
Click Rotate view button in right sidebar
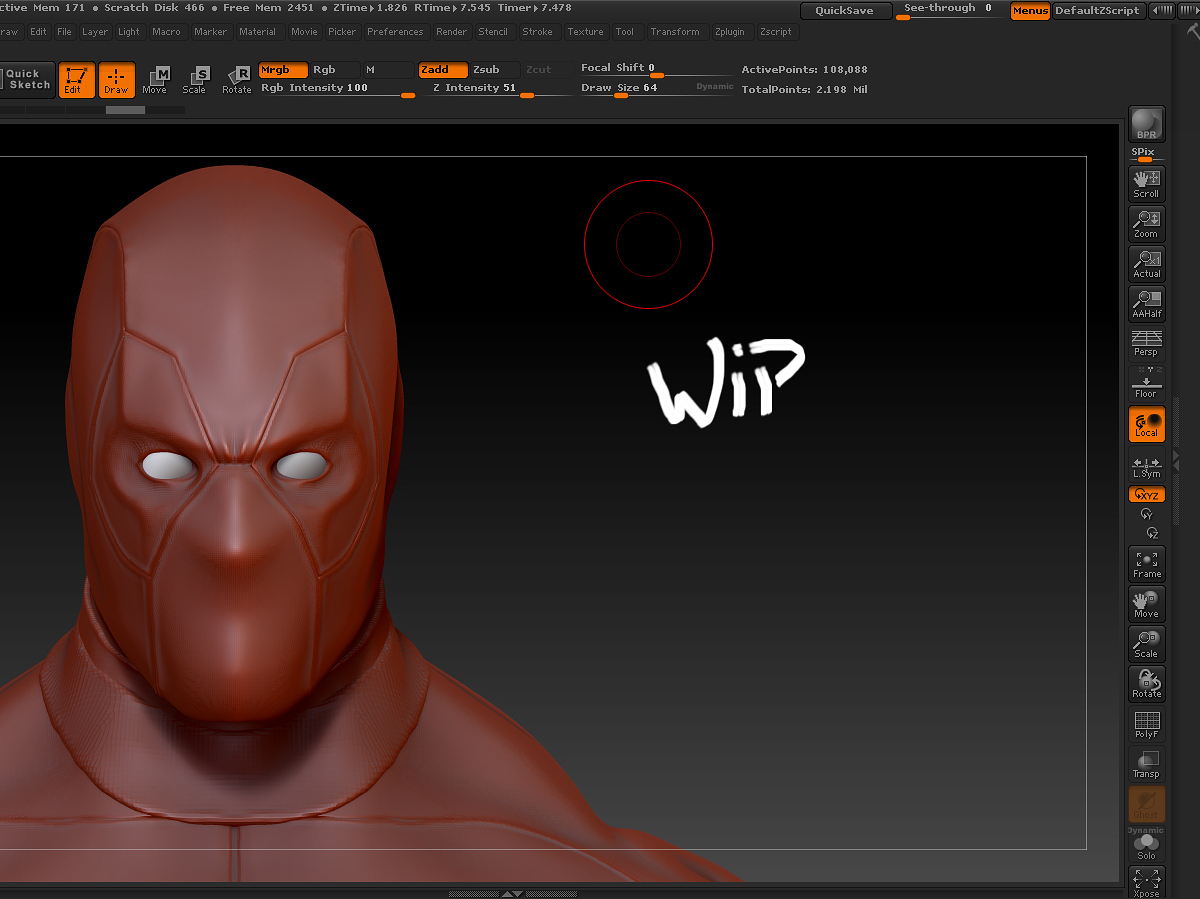(1146, 684)
